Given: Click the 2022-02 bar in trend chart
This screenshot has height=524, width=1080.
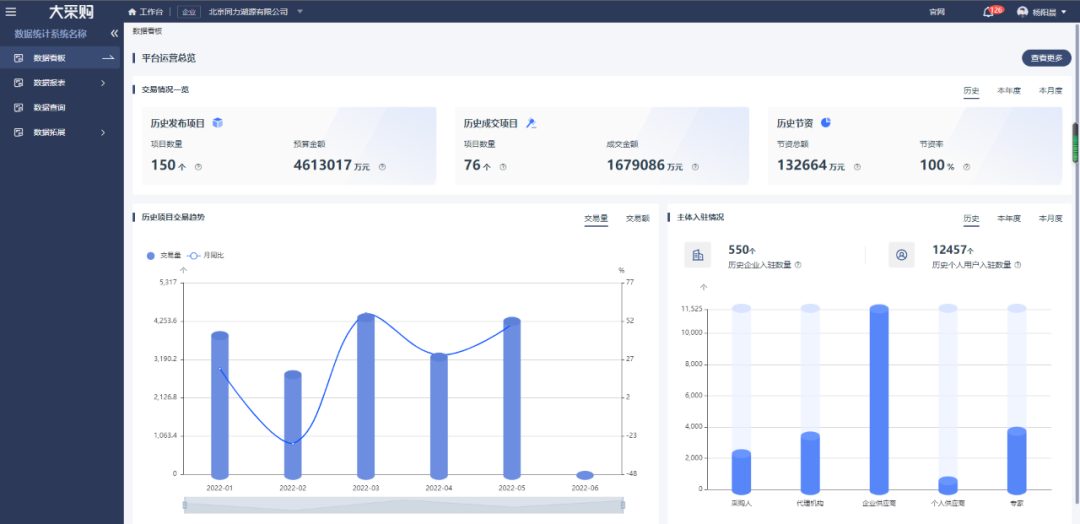Looking at the screenshot, I should [x=293, y=425].
